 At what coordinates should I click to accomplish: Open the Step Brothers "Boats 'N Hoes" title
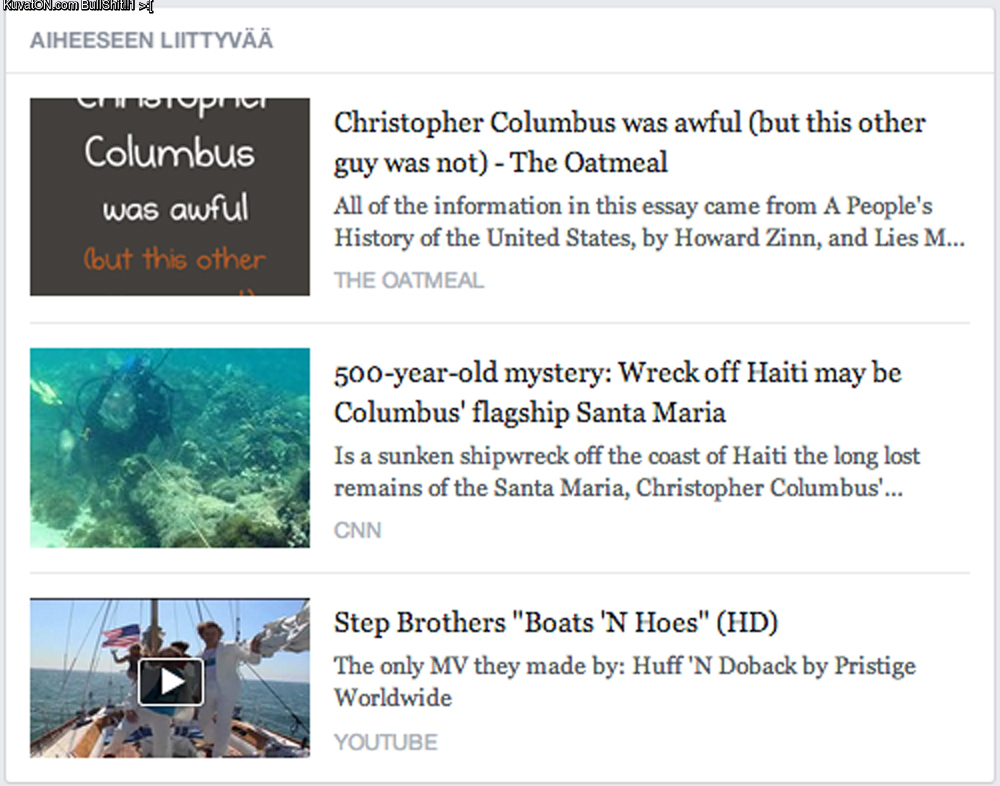tap(555, 623)
